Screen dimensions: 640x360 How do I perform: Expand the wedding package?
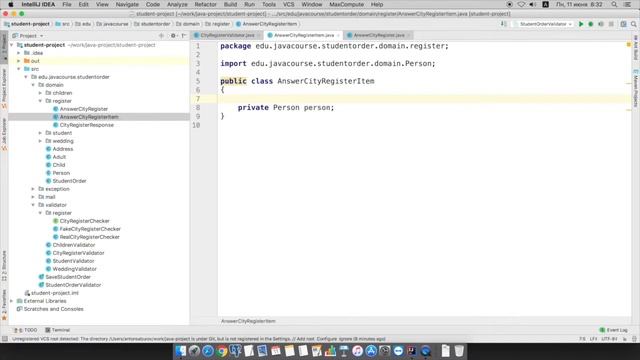pyautogui.click(x=40, y=141)
